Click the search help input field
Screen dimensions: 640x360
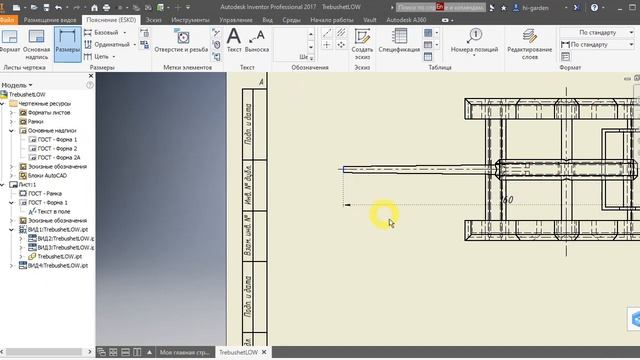[x=441, y=7]
